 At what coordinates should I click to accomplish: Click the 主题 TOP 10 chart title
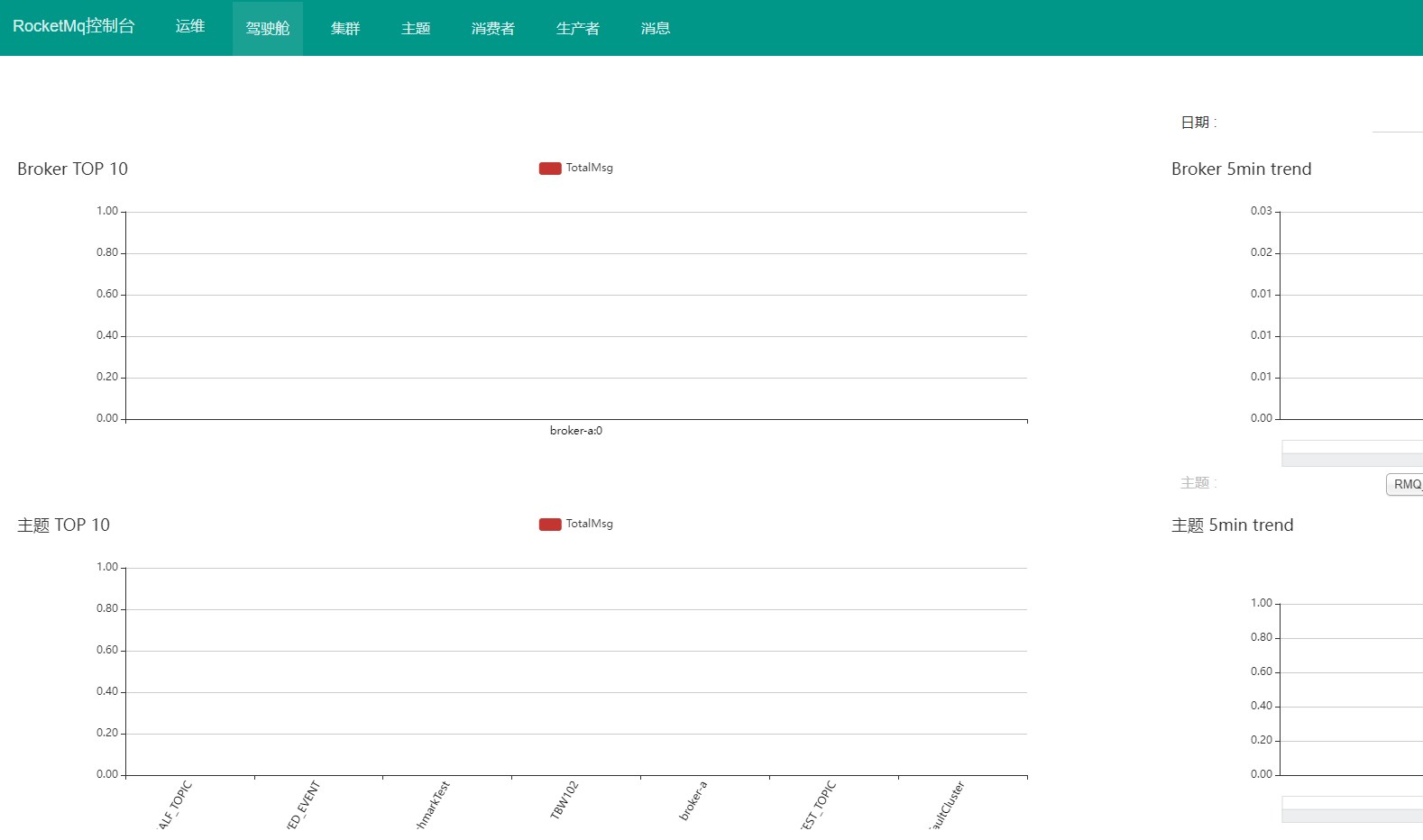coord(64,525)
